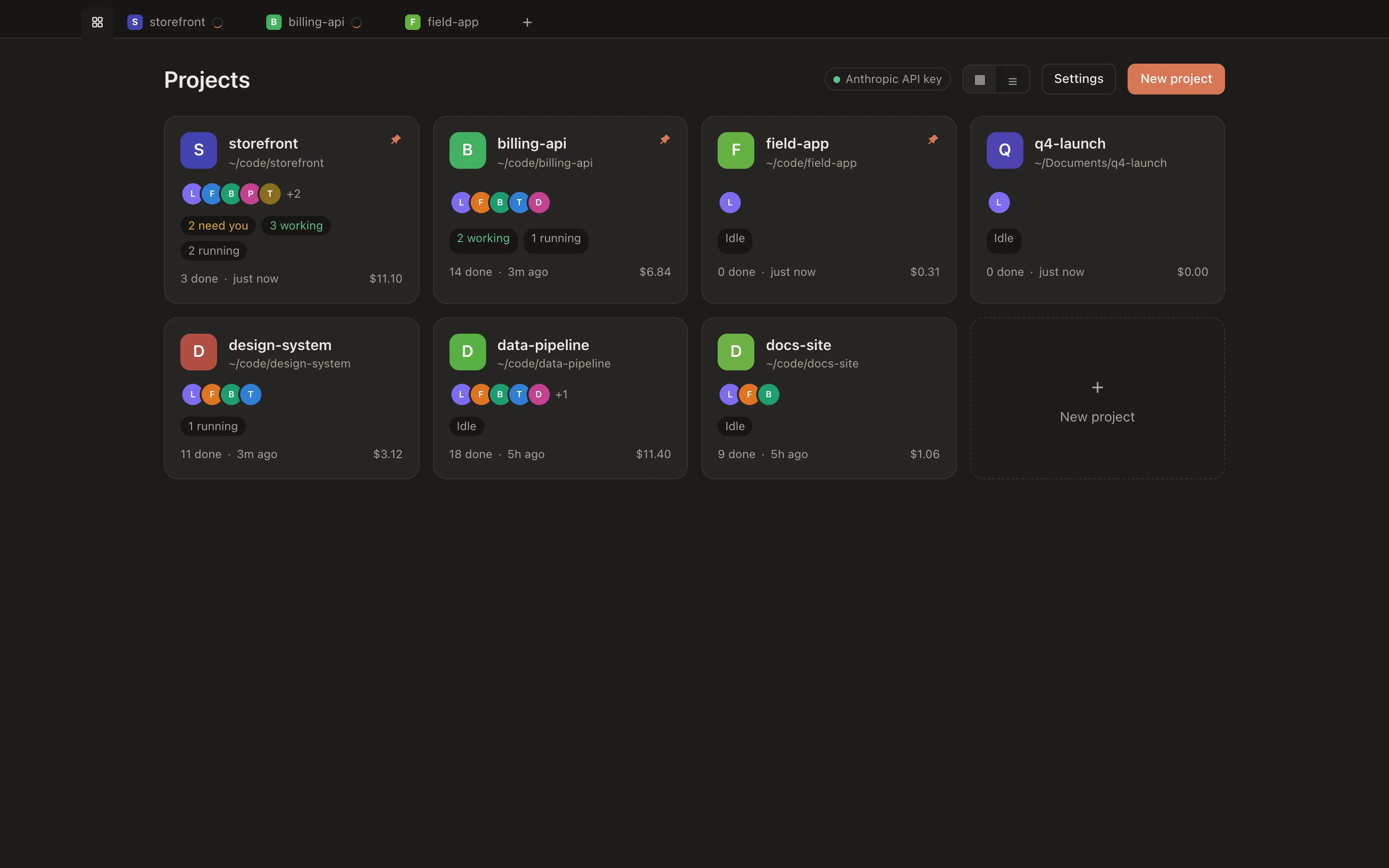Click the L avatar on the q4-launch card
This screenshot has width=1389, height=868.
coord(999,203)
